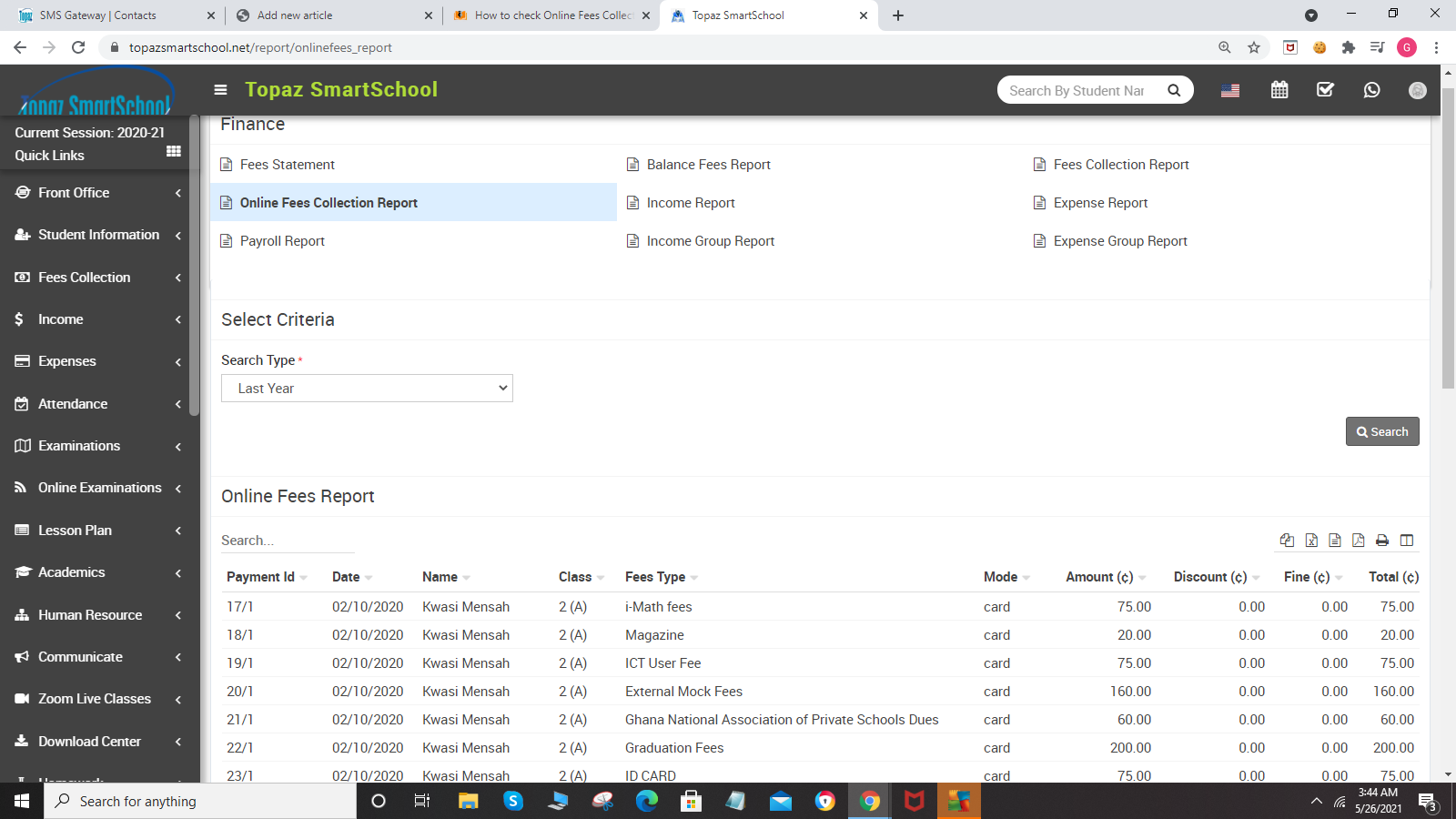Open the Search Type dropdown

point(367,388)
